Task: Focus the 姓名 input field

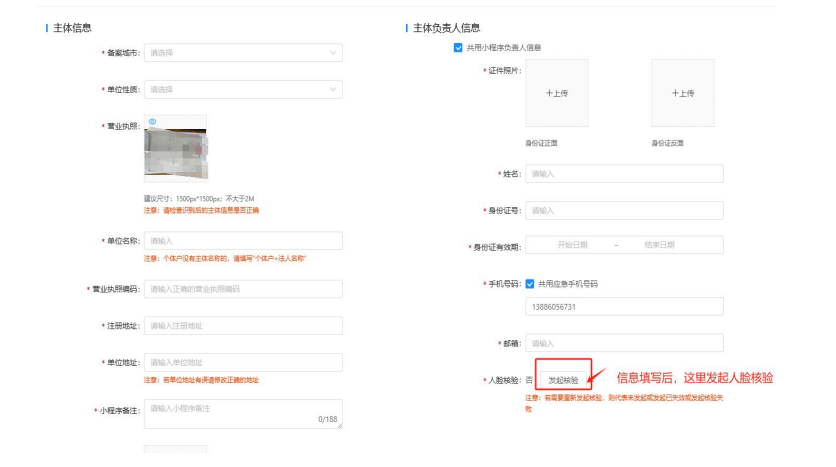Action: point(624,174)
